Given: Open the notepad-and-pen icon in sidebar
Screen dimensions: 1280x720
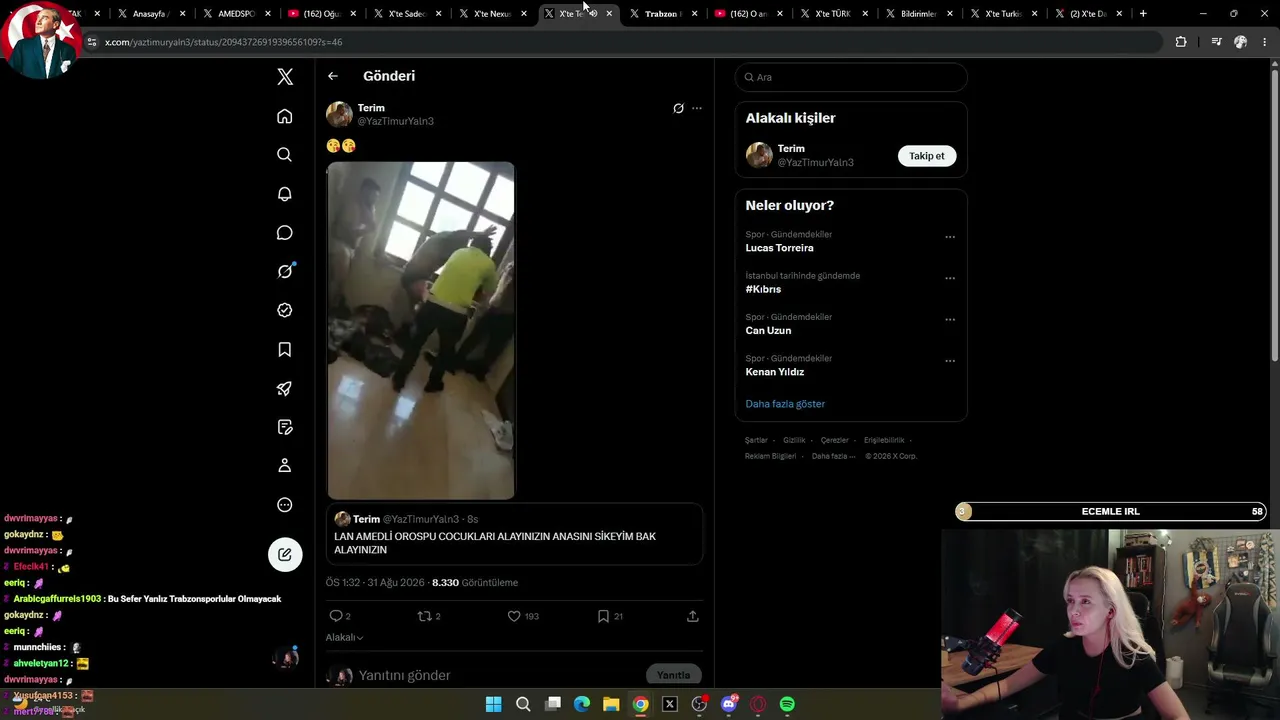Looking at the screenshot, I should click(x=285, y=427).
